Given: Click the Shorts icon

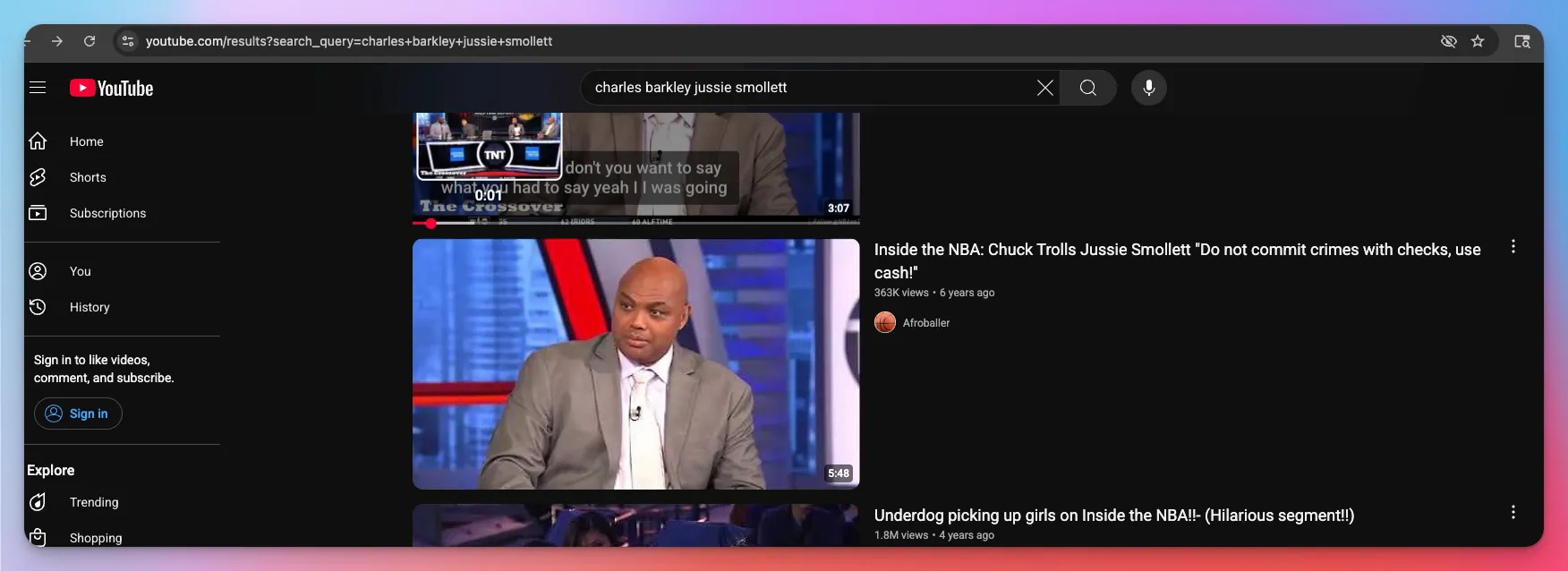Looking at the screenshot, I should tap(38, 177).
